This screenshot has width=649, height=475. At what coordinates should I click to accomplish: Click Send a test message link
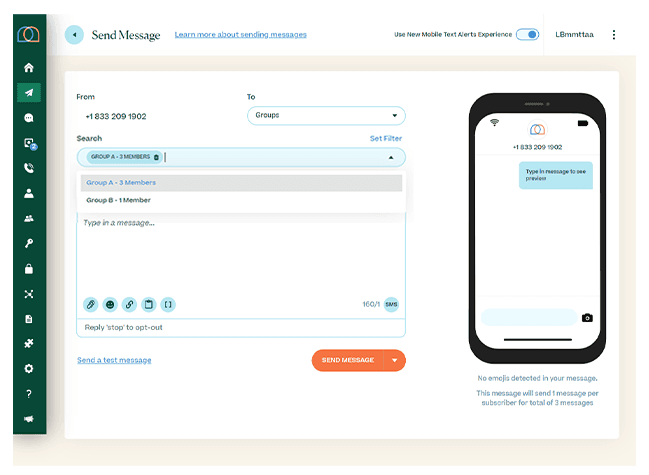pyautogui.click(x=114, y=360)
